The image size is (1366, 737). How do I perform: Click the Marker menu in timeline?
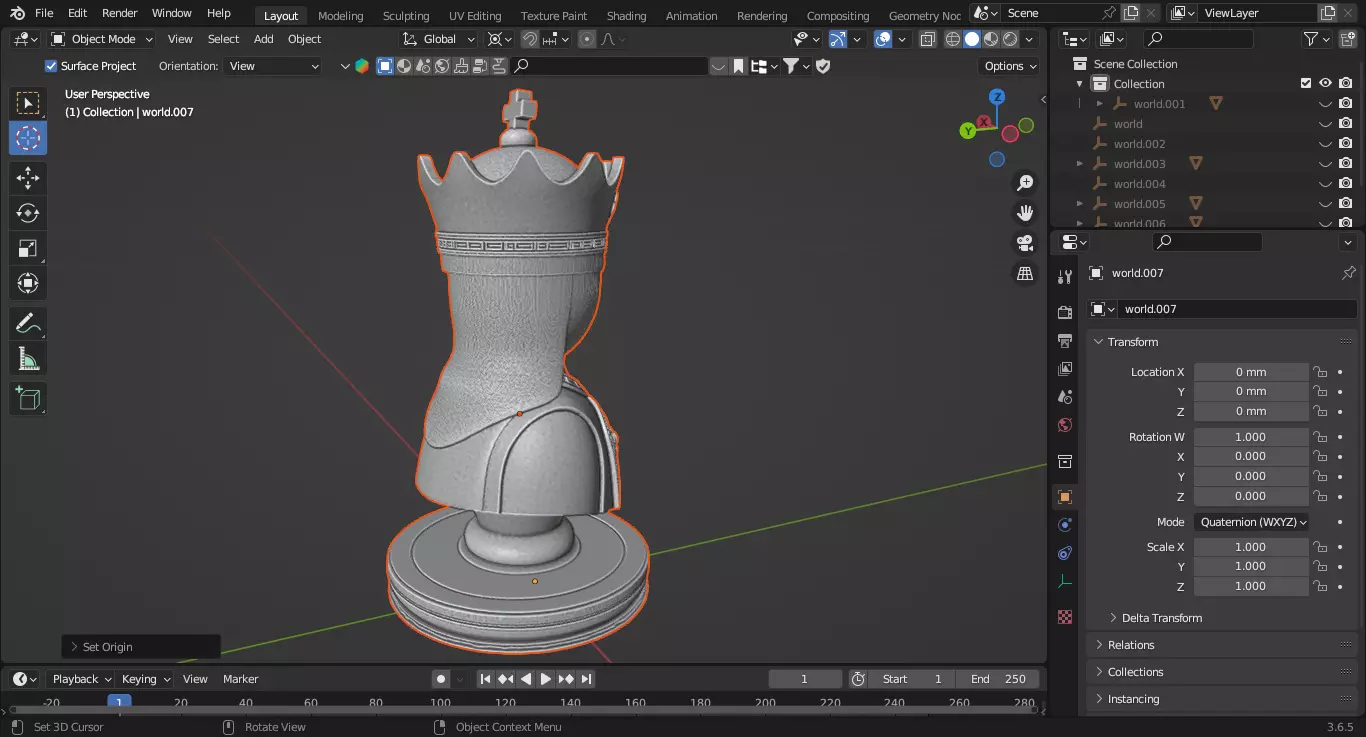(240, 679)
